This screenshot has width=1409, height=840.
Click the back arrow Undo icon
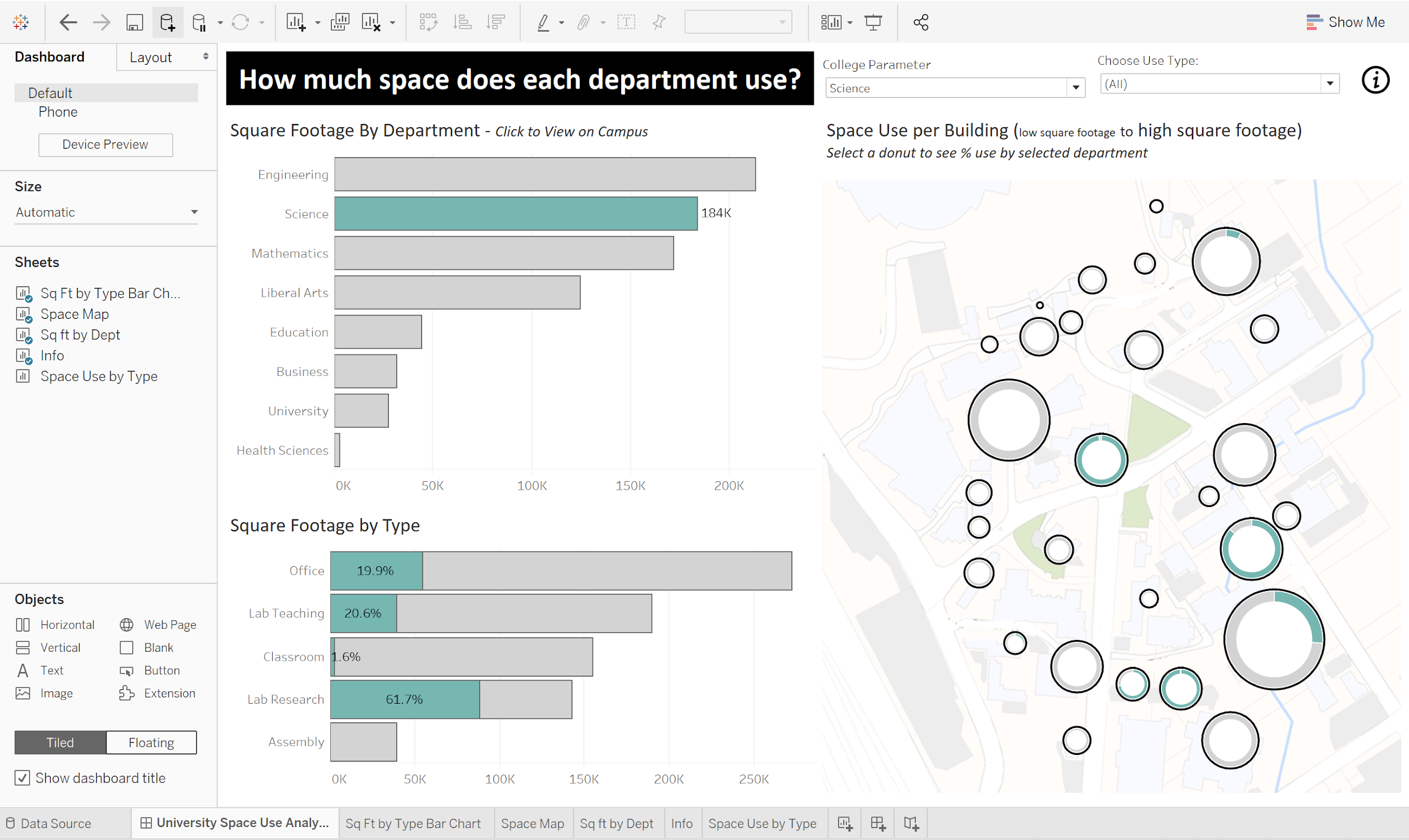tap(68, 23)
